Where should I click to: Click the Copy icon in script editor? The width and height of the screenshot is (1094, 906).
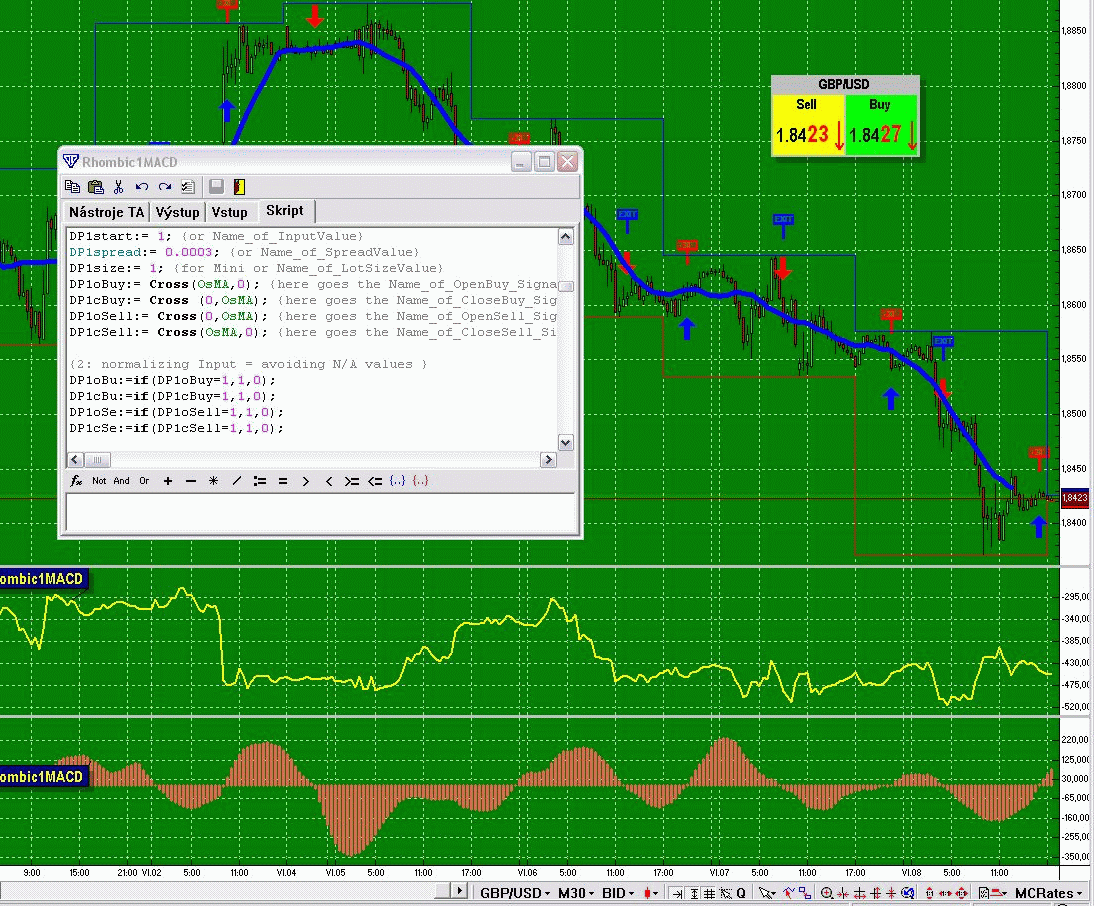pos(73,187)
